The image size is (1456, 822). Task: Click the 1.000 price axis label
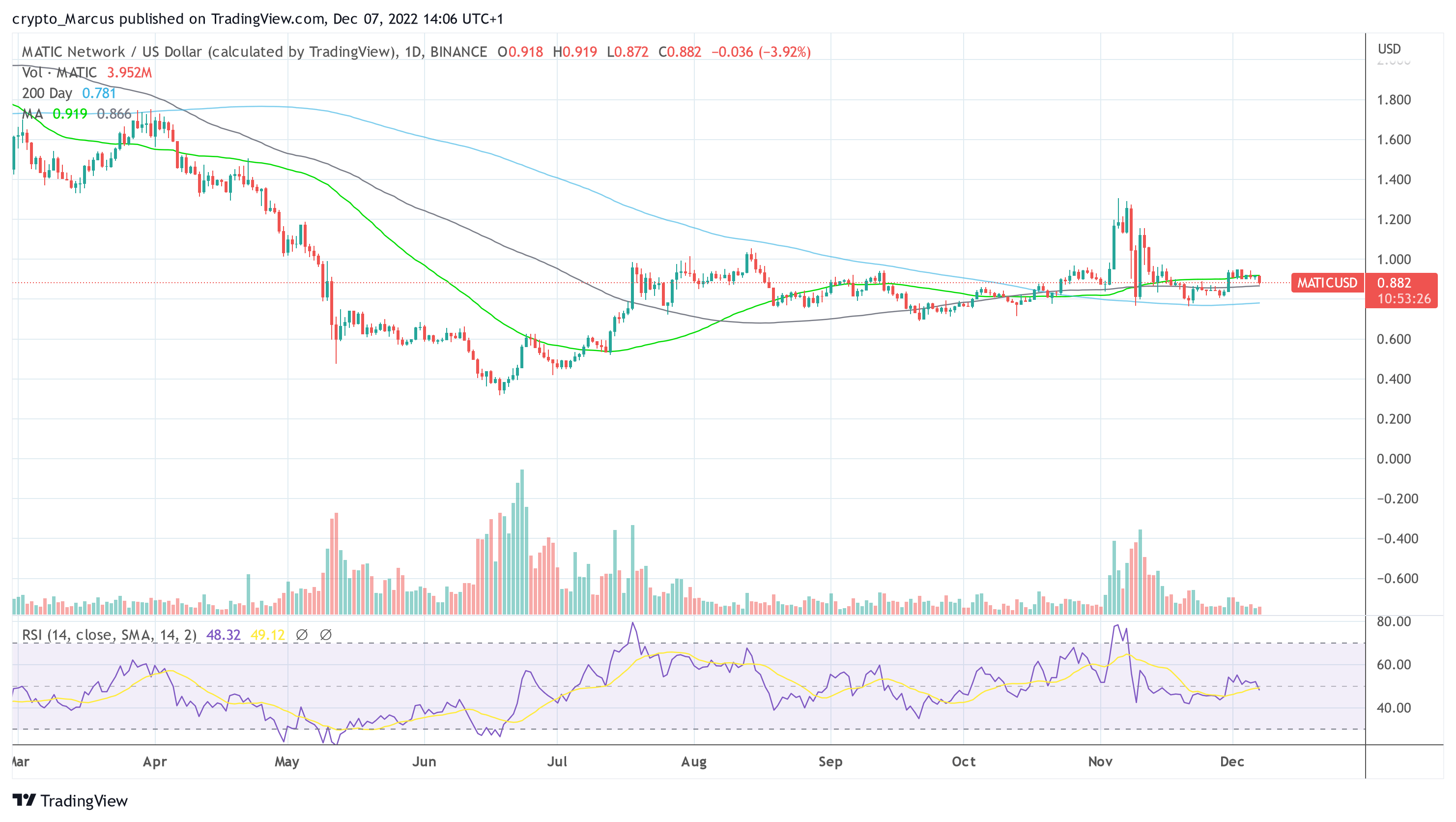1394,260
